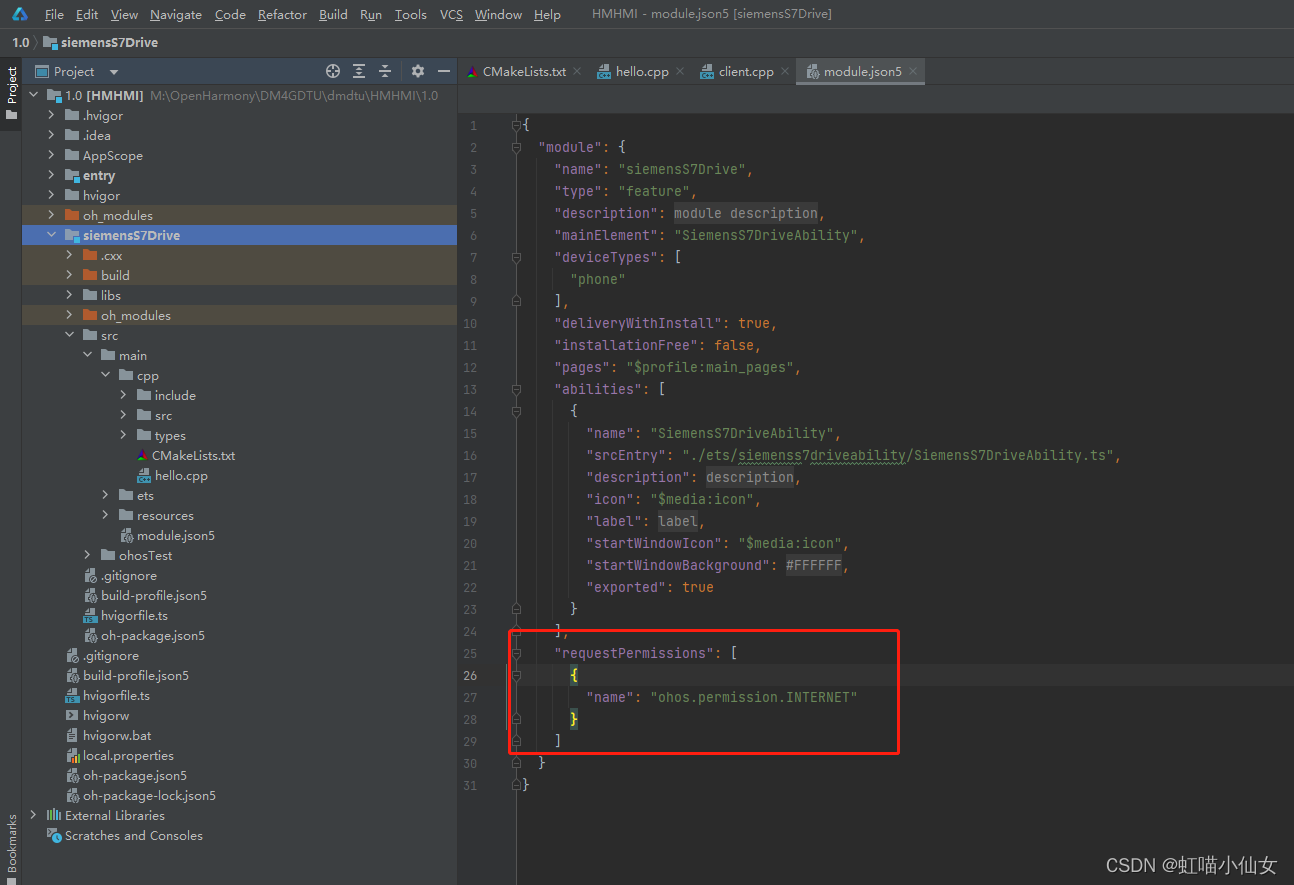Open the Edit menu
The height and width of the screenshot is (885, 1294).
(x=87, y=14)
